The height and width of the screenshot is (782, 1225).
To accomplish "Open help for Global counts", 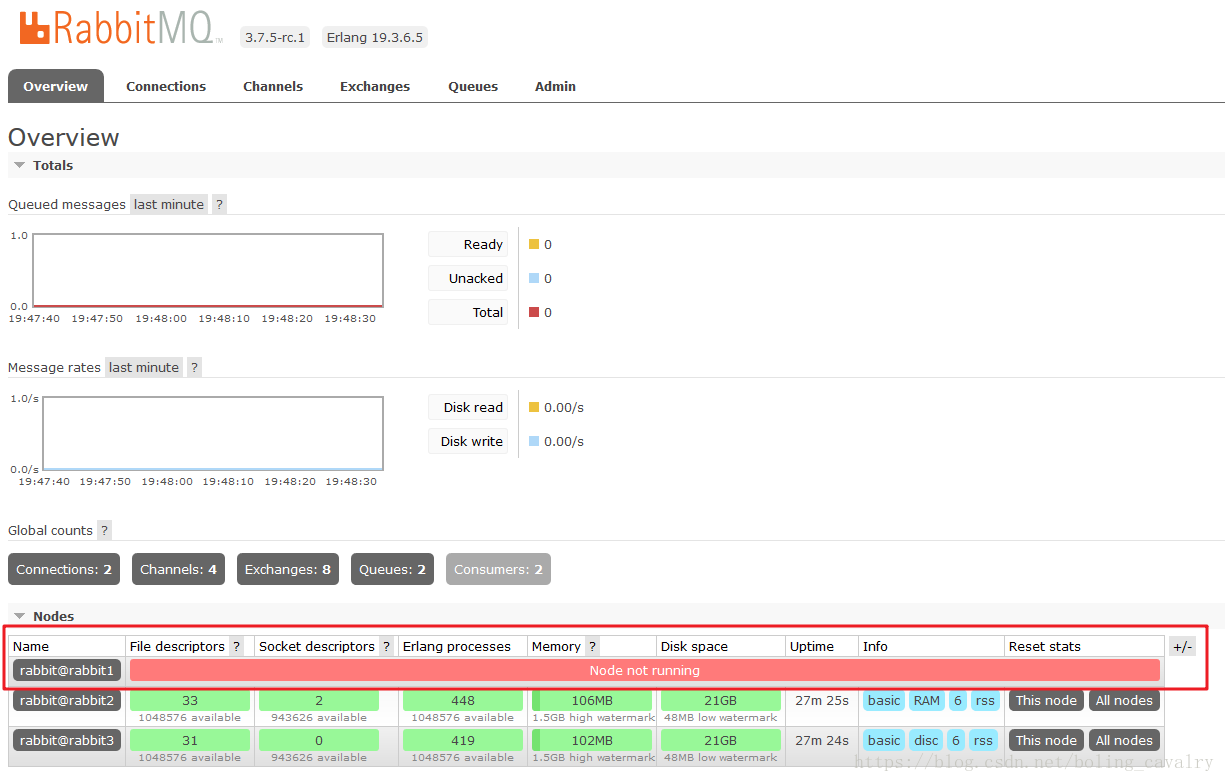I will coord(105,530).
